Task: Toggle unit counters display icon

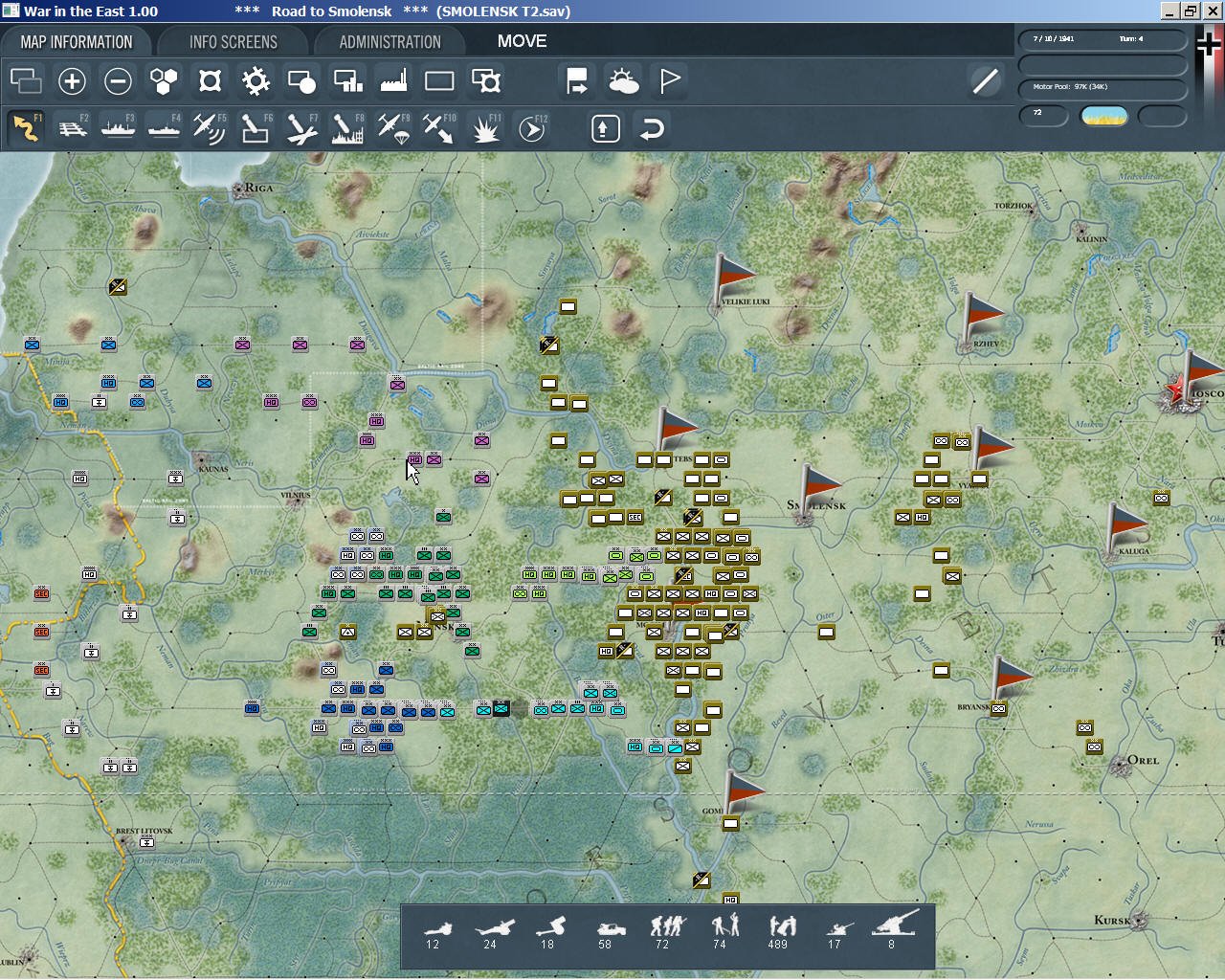Action: point(26,81)
